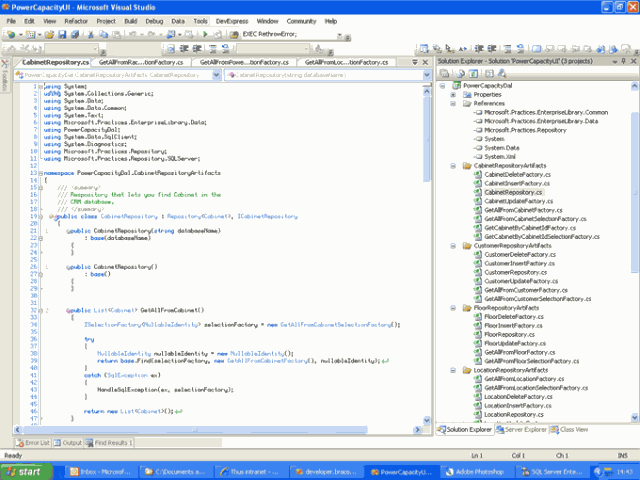The width and height of the screenshot is (640, 480).
Task: Click the Redo arrow icon
Action: (151, 35)
